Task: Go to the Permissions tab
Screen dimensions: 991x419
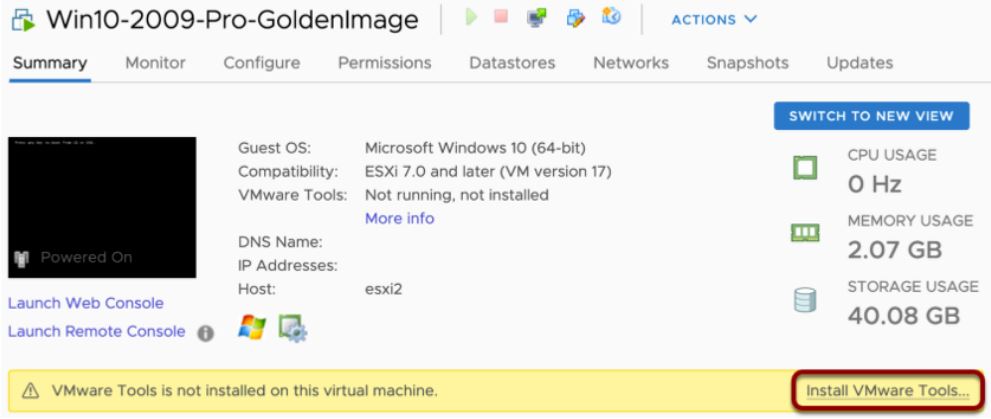Action: pos(384,63)
